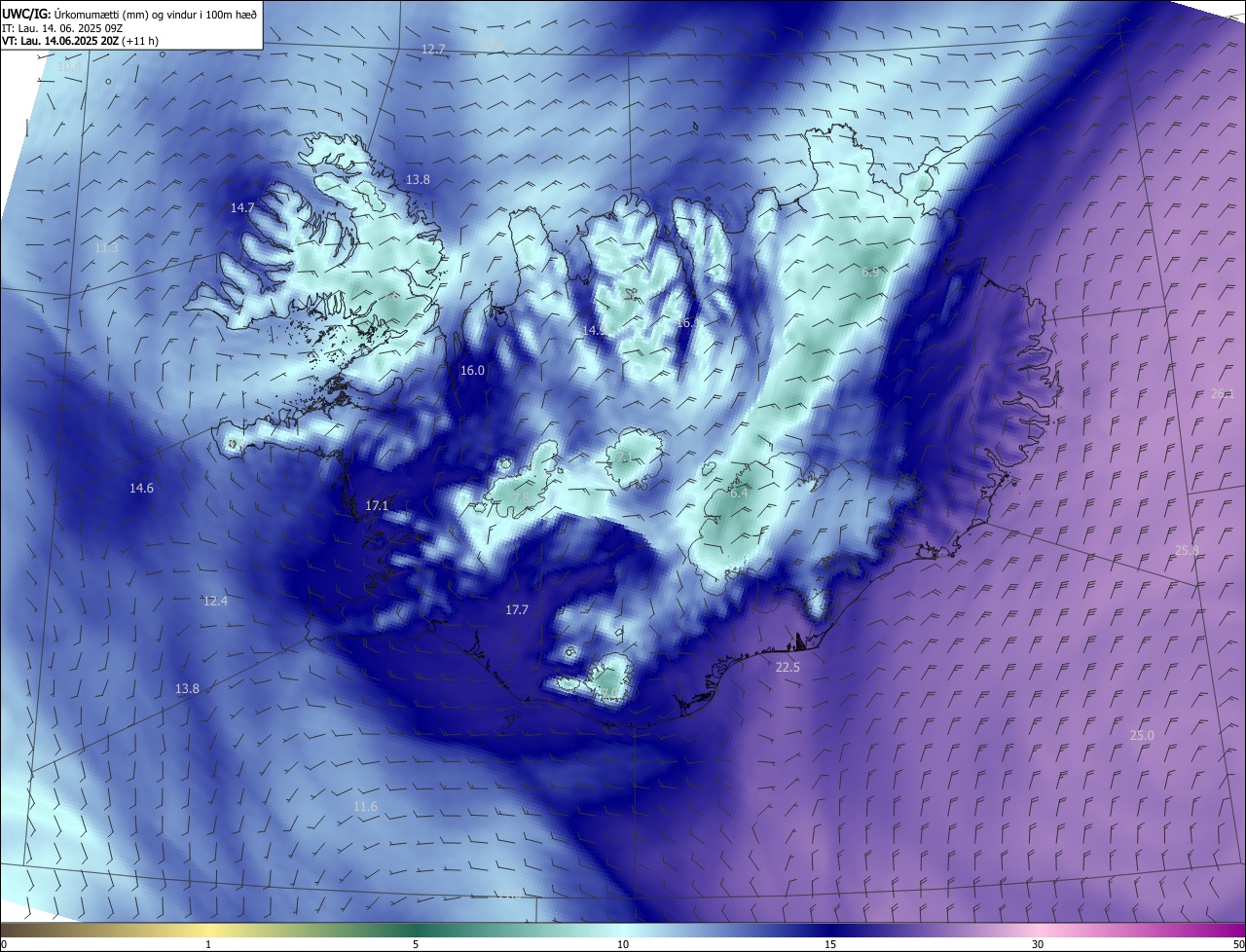Screen dimensions: 1246x952
Task: Click the 6.4 value label
Action: click(739, 493)
